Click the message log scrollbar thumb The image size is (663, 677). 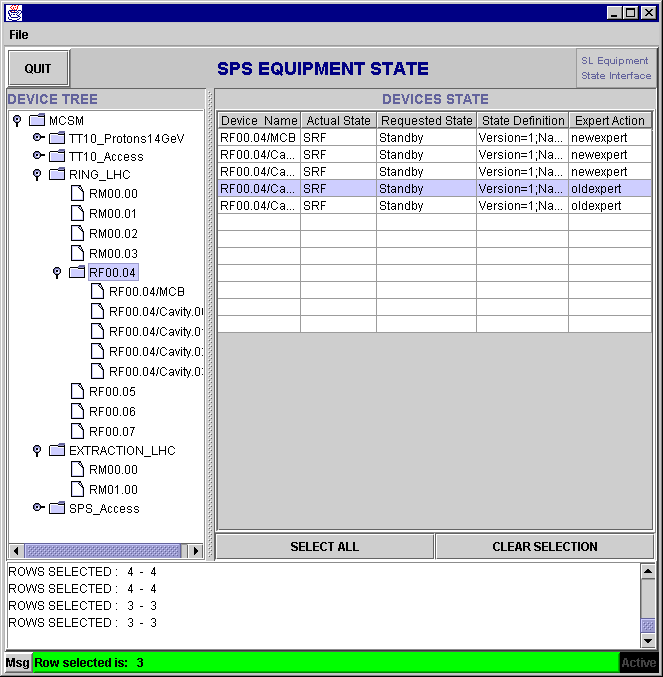[647, 626]
